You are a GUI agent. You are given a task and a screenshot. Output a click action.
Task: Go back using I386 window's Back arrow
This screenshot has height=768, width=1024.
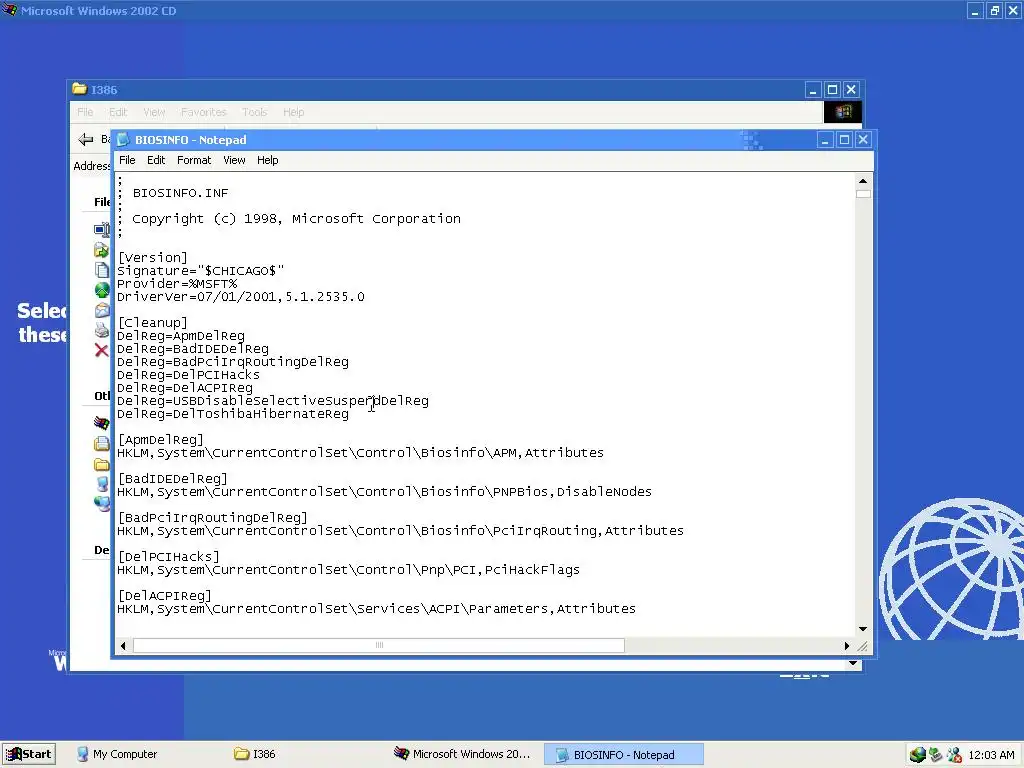(x=86, y=139)
